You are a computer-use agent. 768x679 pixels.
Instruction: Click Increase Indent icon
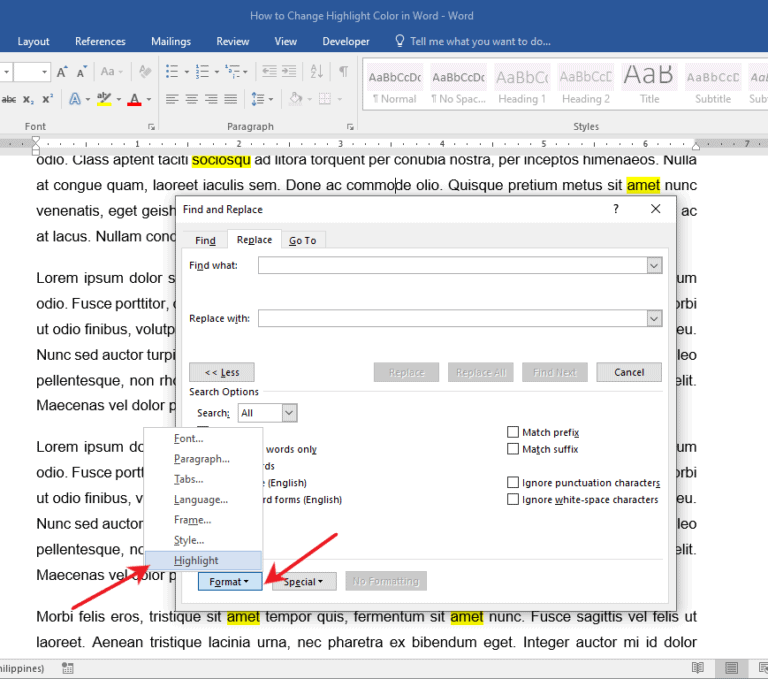[289, 72]
